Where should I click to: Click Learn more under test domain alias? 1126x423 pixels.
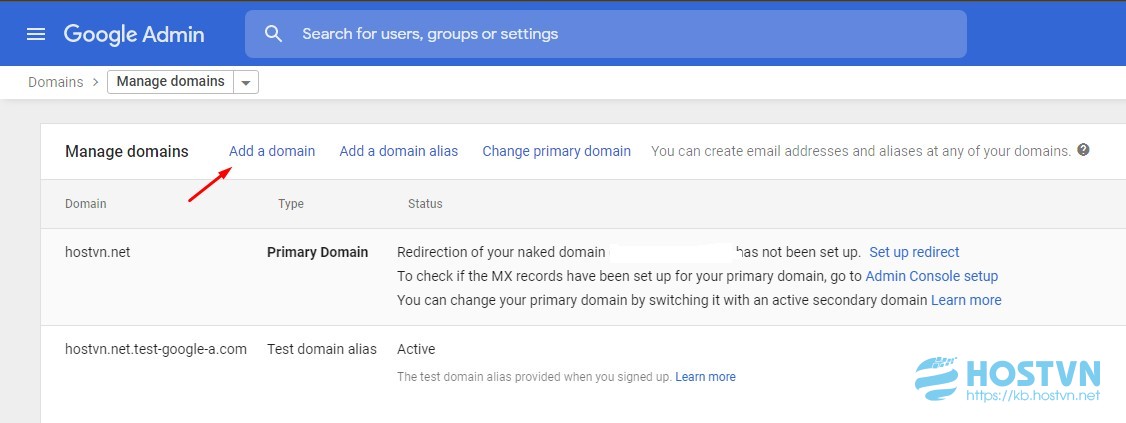[705, 376]
